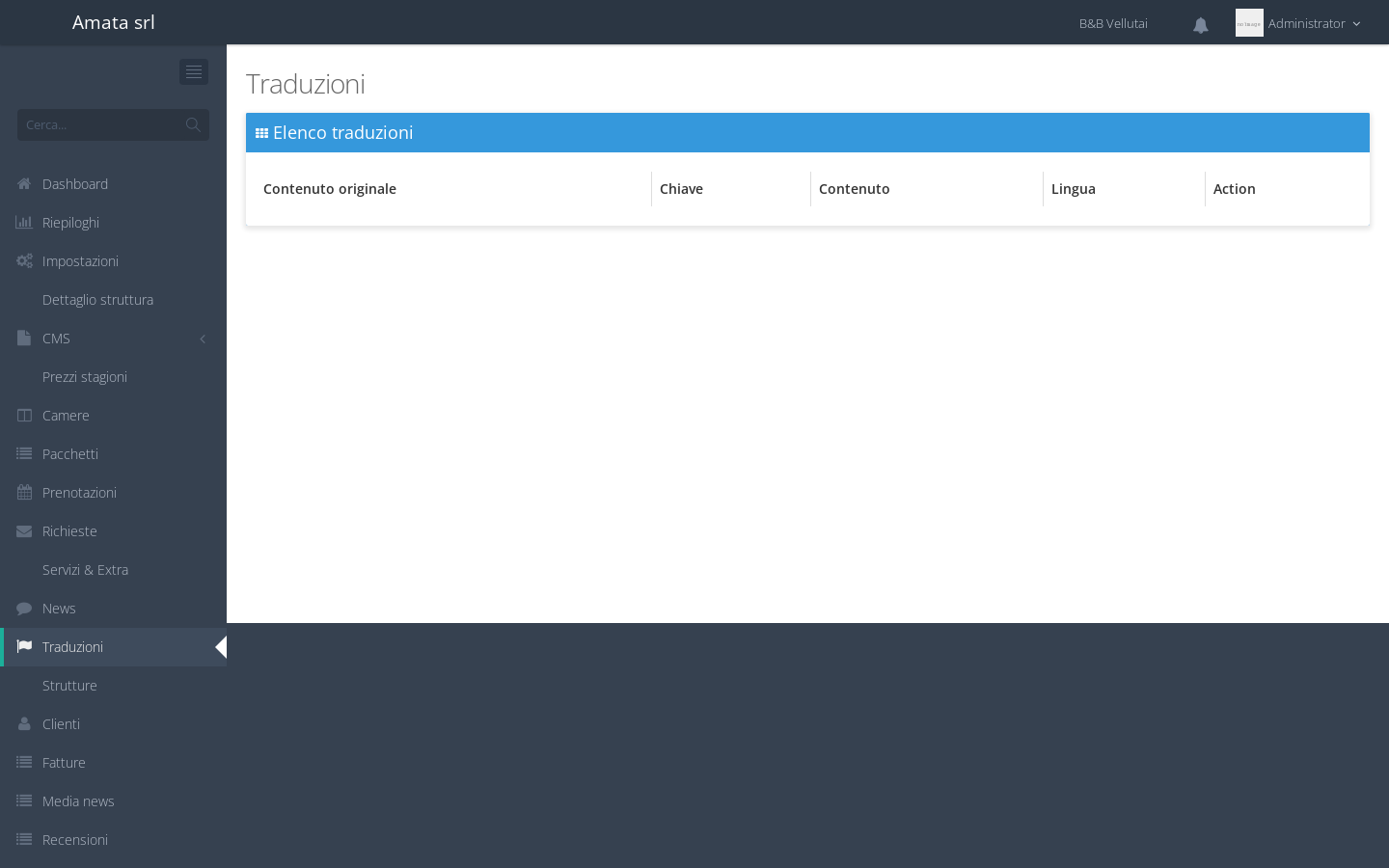
Task: Open the Recensioni menu item
Action: tap(113, 840)
